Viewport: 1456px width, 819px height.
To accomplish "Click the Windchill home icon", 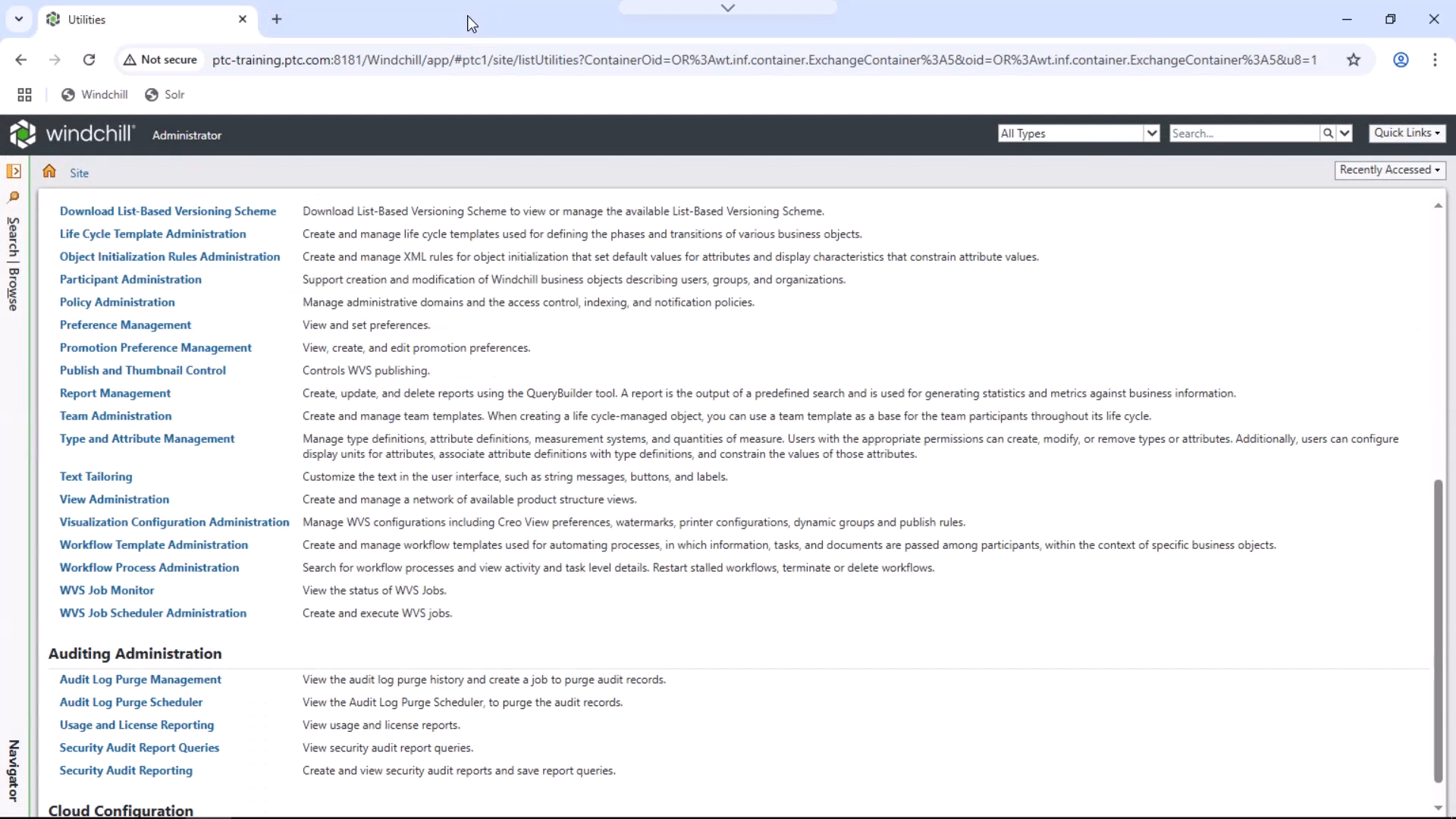I will point(49,171).
